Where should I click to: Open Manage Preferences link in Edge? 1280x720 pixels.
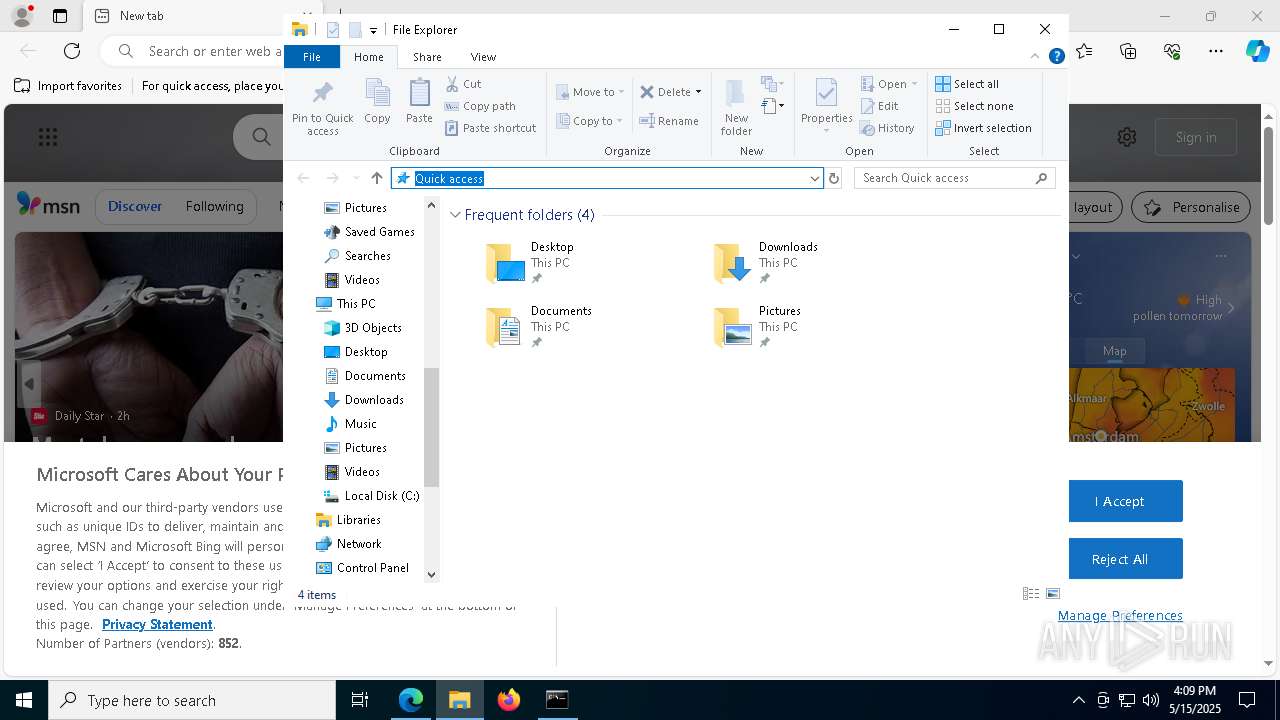(x=1120, y=616)
